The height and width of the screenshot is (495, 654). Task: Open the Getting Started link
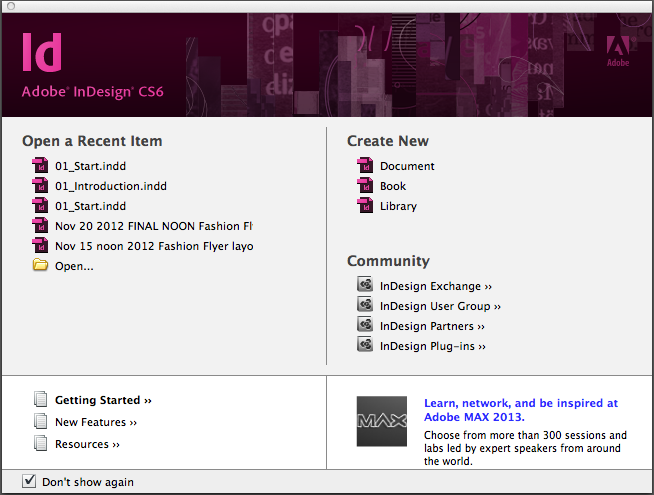[103, 400]
